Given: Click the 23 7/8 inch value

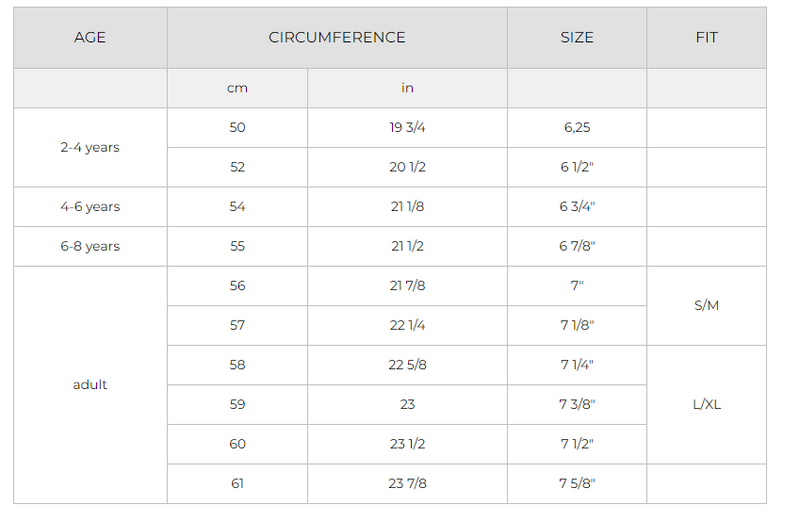Looking at the screenshot, I should (407, 484).
